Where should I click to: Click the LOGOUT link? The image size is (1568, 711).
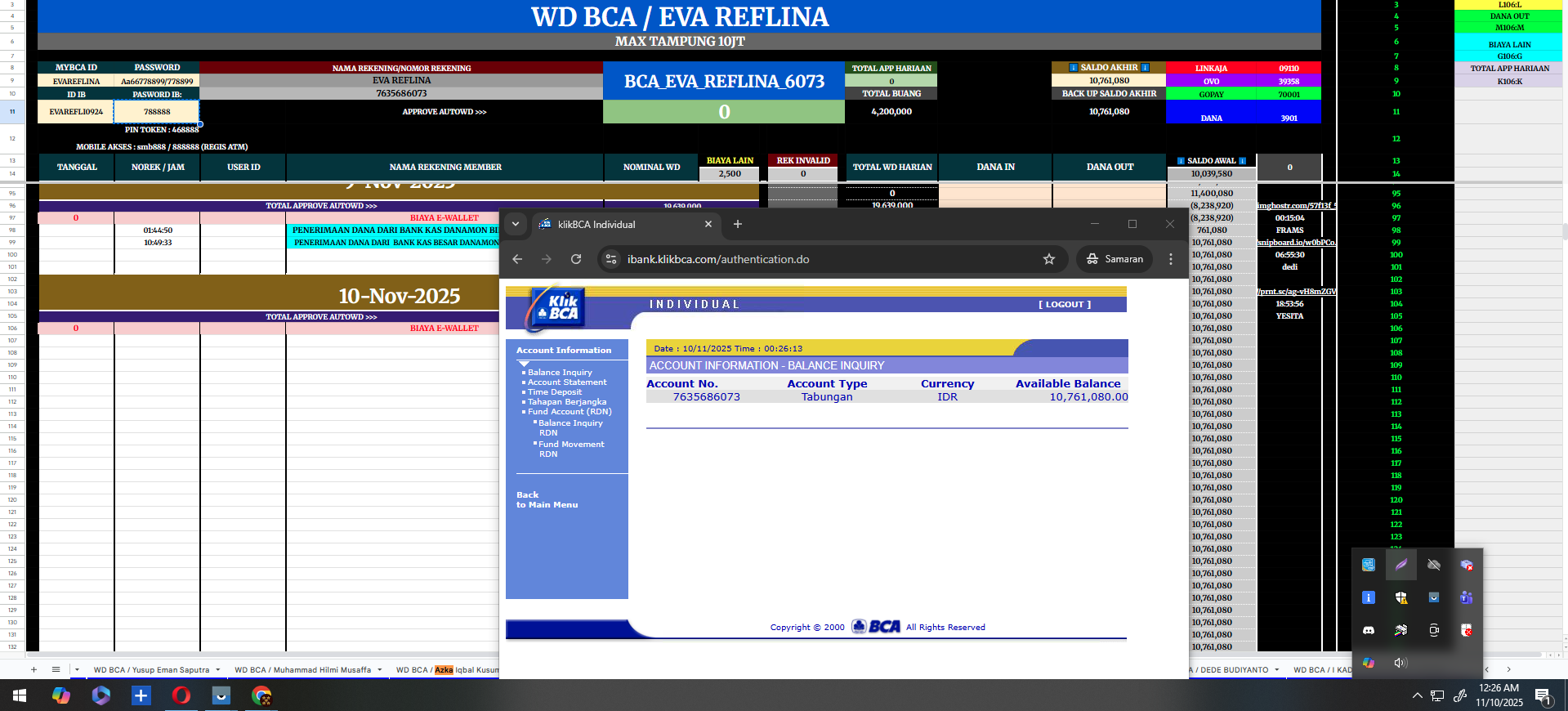1065,304
